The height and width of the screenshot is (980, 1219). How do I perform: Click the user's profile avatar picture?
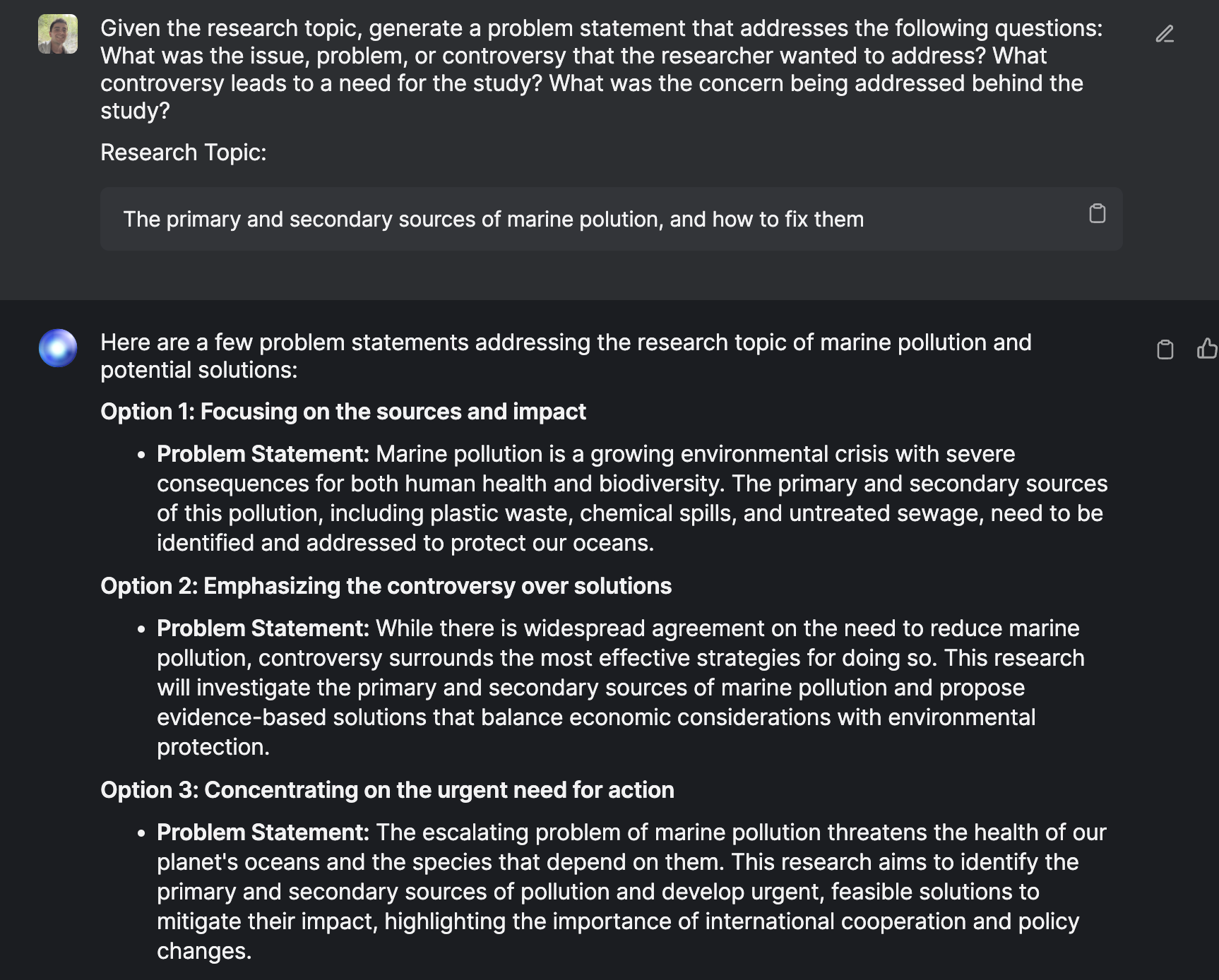(57, 33)
